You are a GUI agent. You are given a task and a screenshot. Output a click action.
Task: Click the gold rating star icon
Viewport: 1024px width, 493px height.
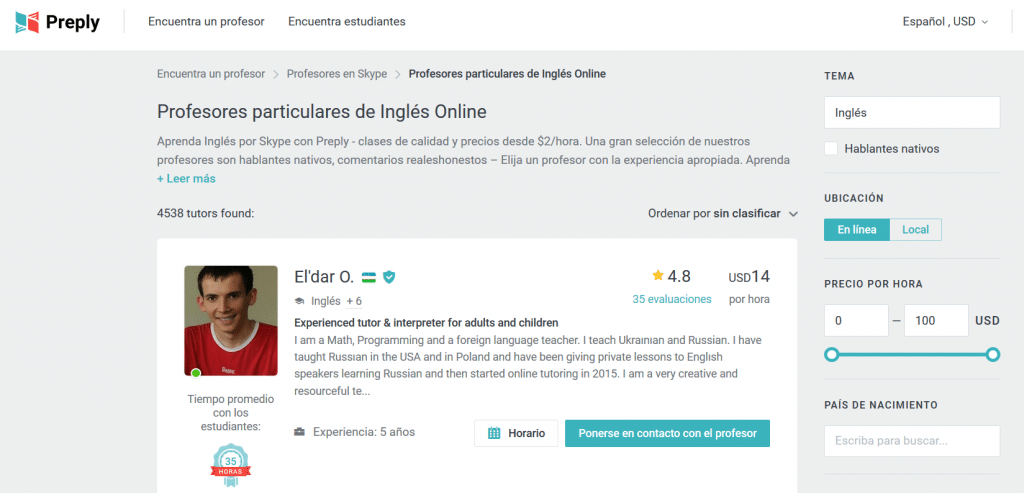(x=658, y=276)
